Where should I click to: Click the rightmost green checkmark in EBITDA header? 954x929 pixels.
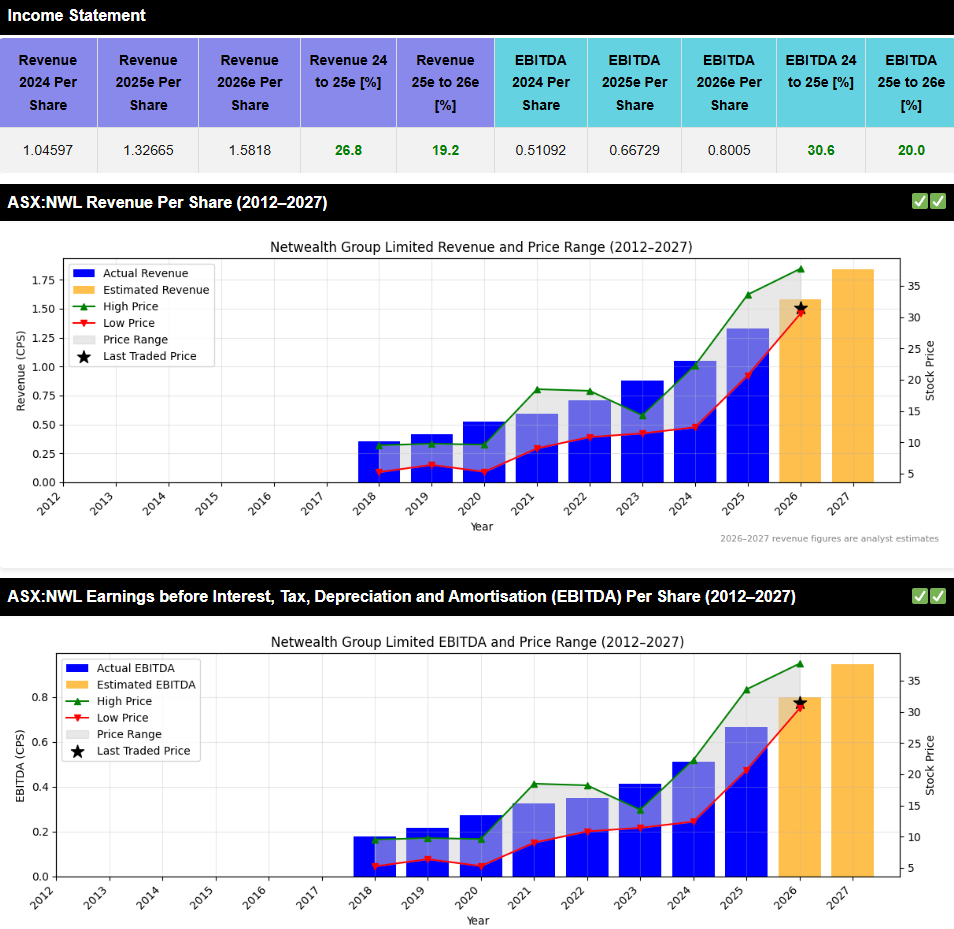click(x=938, y=596)
